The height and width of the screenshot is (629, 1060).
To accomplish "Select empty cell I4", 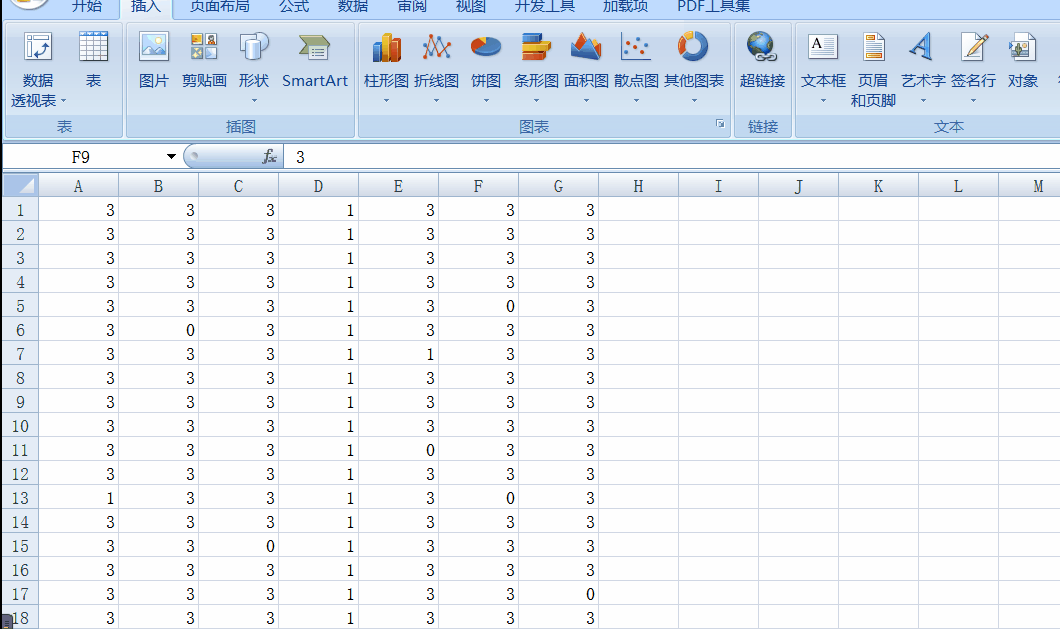I will pyautogui.click(x=718, y=282).
